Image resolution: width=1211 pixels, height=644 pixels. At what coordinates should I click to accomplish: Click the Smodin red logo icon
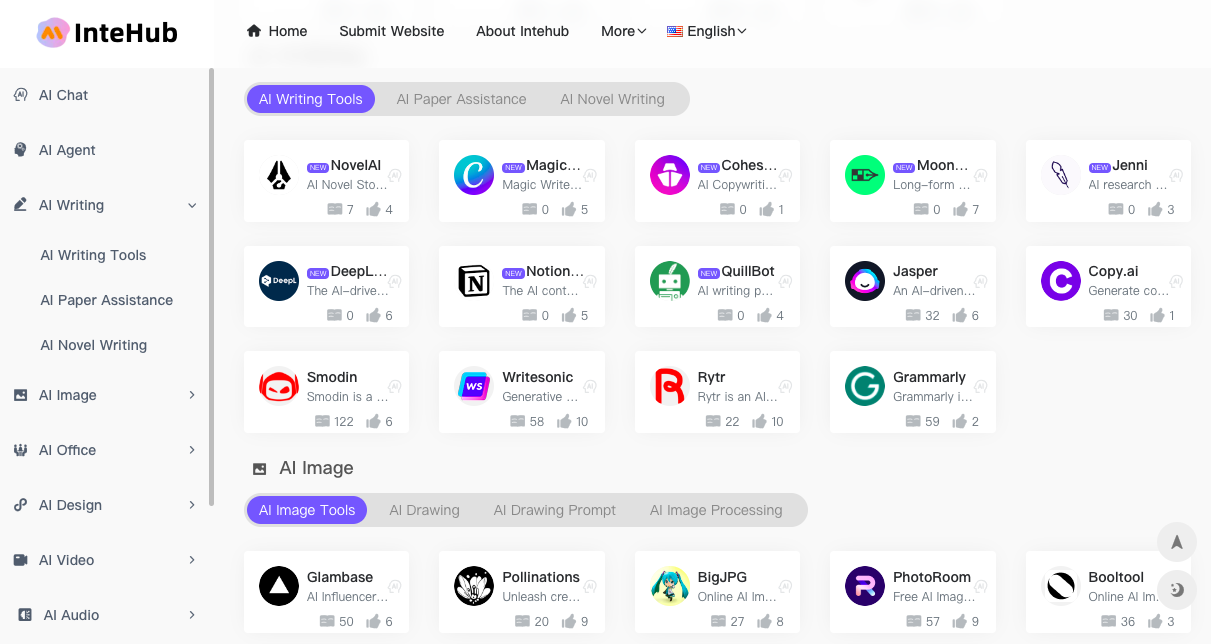pos(279,387)
